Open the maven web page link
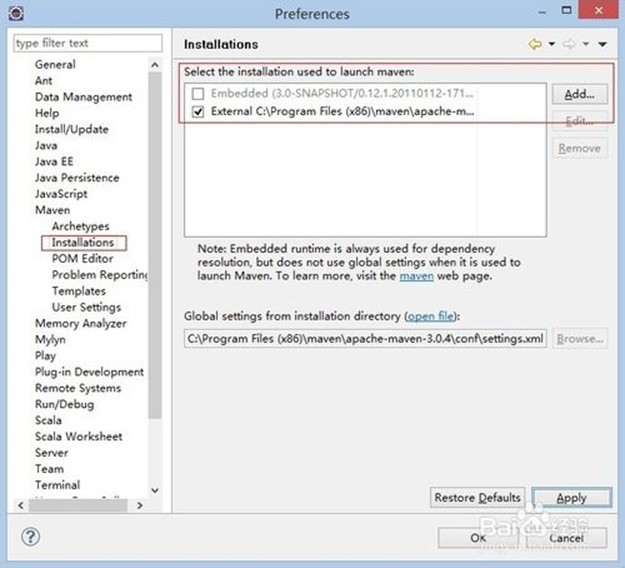 [x=417, y=276]
